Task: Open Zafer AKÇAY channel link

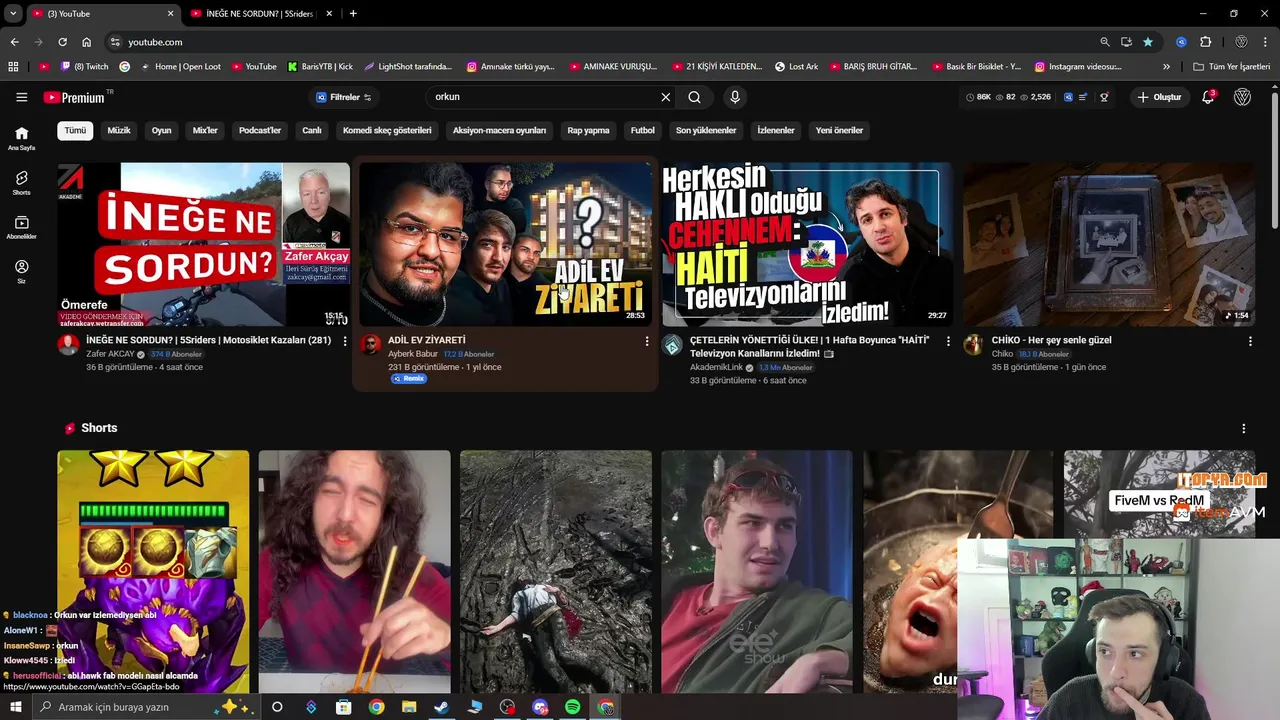Action: click(x=110, y=354)
